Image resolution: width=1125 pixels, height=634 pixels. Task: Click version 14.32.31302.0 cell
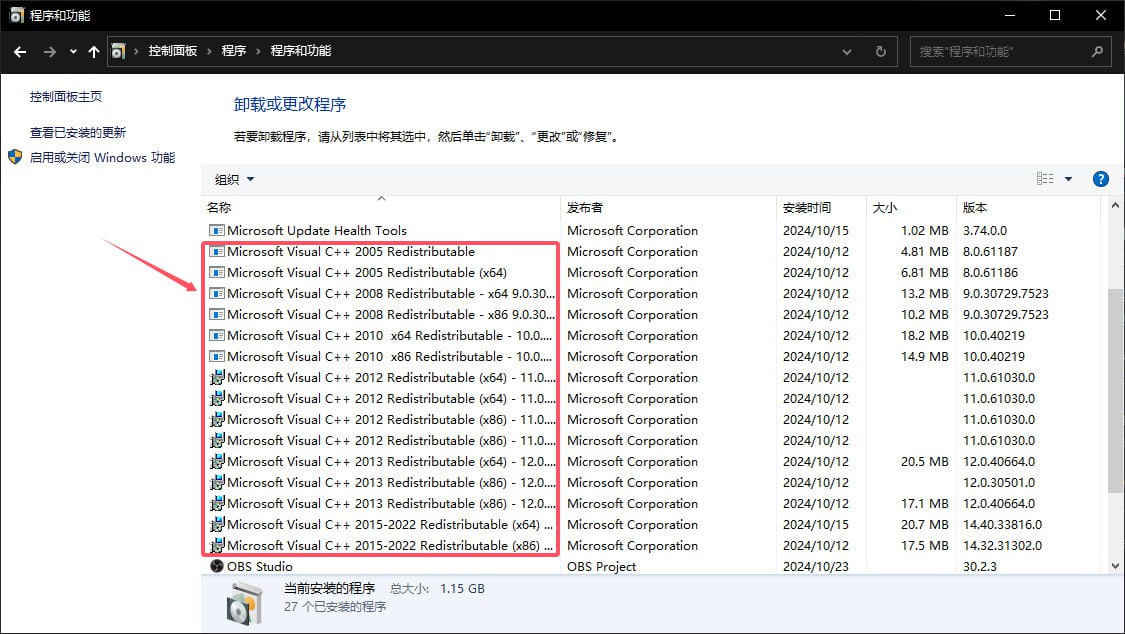tap(1002, 545)
